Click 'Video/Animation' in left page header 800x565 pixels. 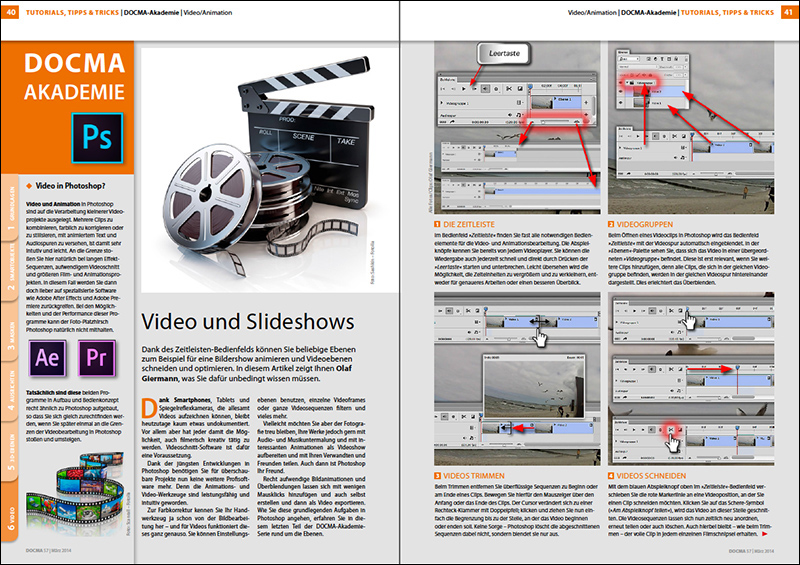pyautogui.click(x=208, y=12)
